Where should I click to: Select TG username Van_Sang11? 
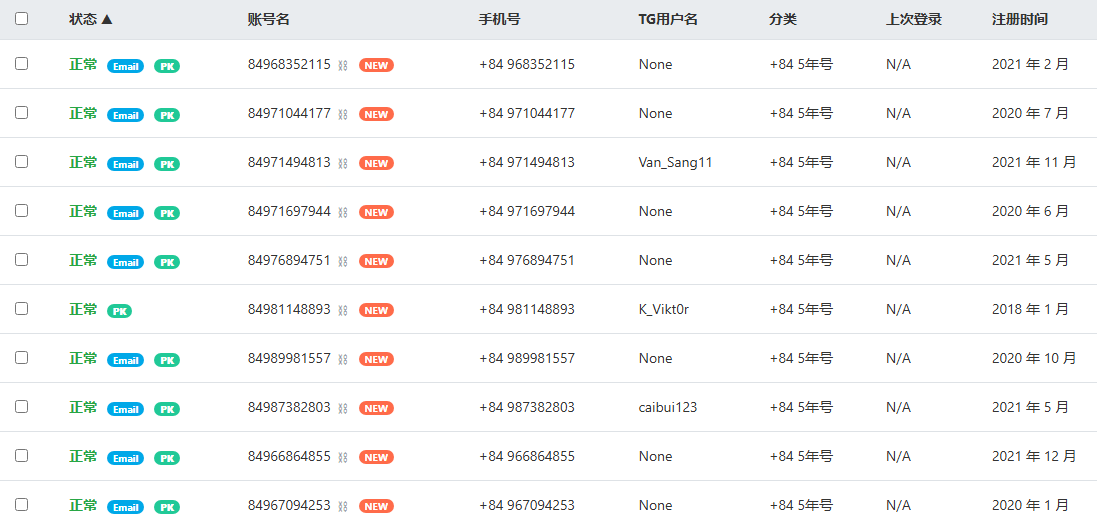click(x=675, y=162)
